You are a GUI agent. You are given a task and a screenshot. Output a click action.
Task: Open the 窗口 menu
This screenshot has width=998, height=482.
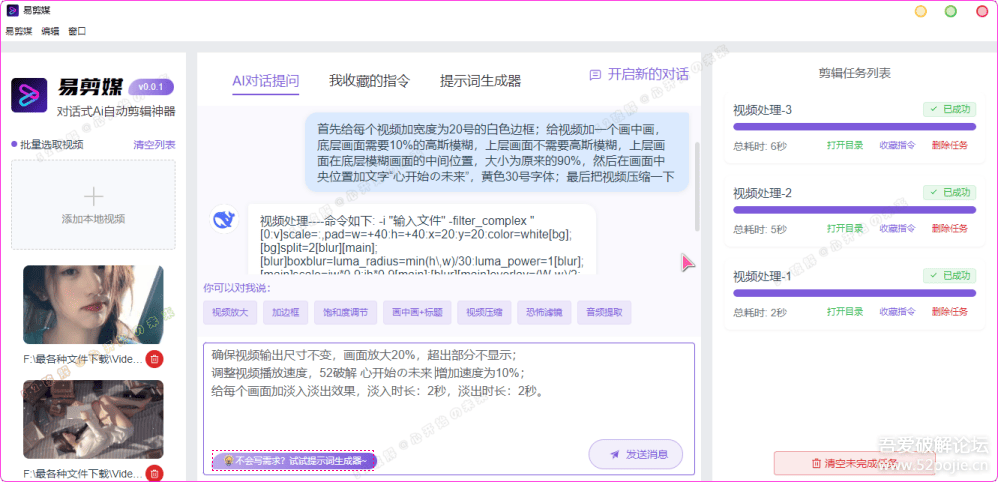(77, 31)
